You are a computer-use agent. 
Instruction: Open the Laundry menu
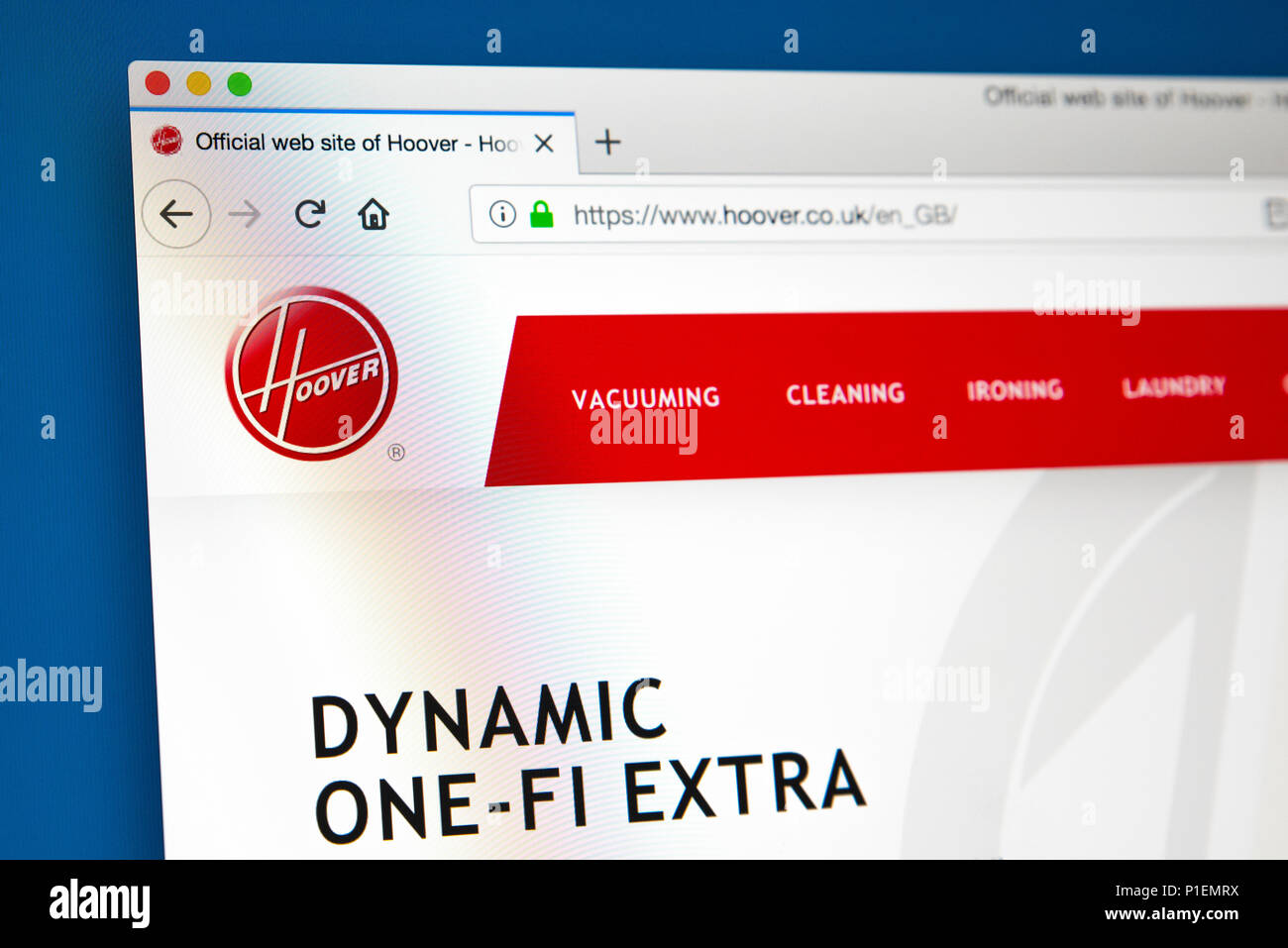1173,386
